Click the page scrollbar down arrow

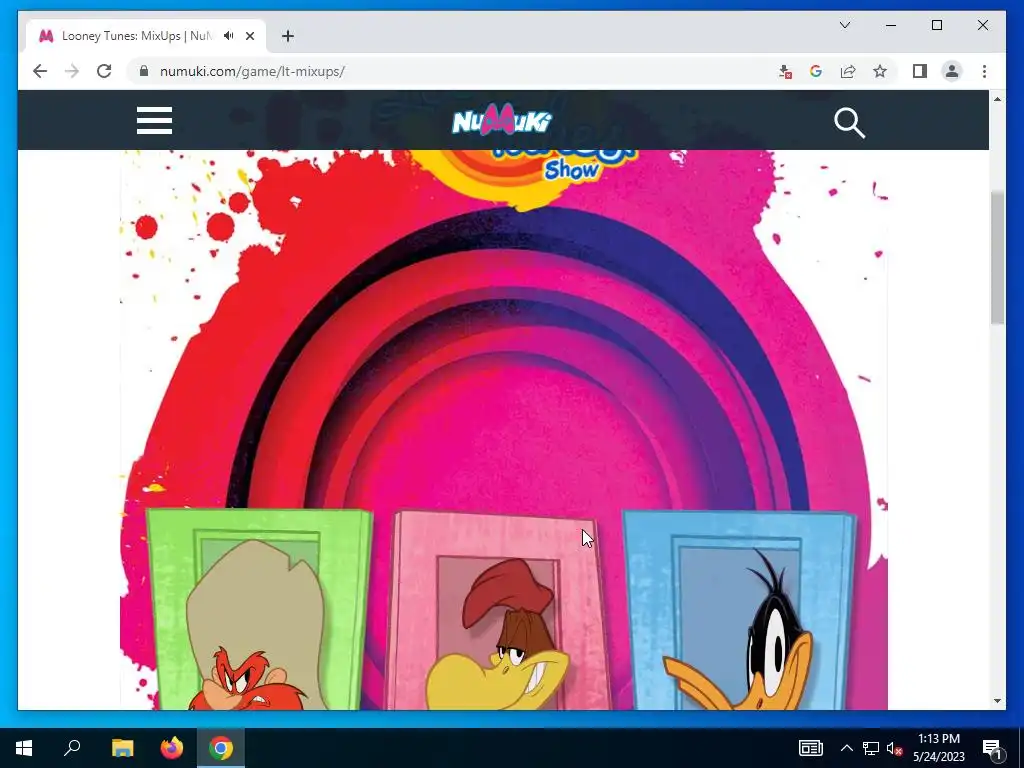pyautogui.click(x=997, y=701)
